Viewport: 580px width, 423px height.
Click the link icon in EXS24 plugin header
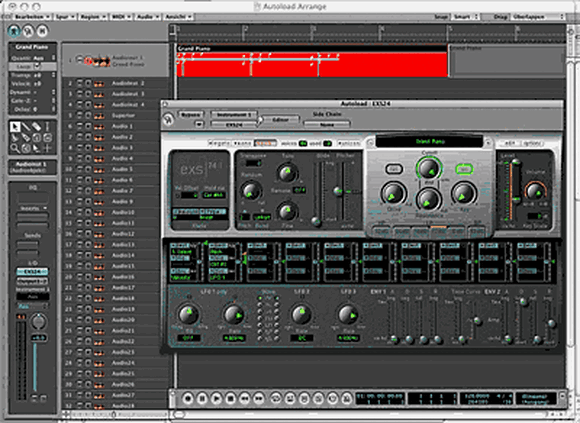coord(169,120)
